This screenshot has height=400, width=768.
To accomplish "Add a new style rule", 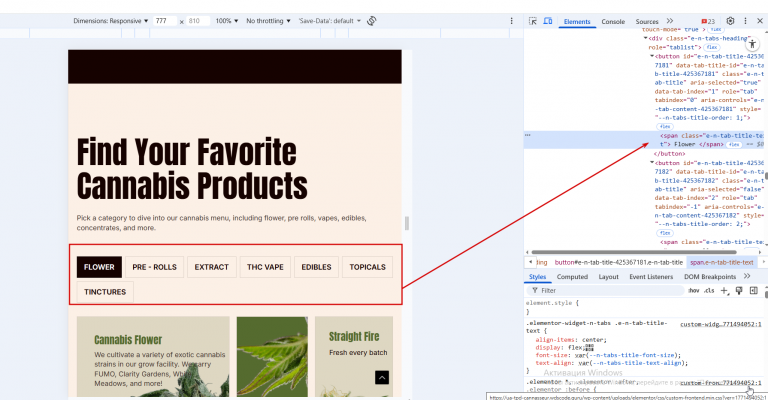I will pos(724,290).
